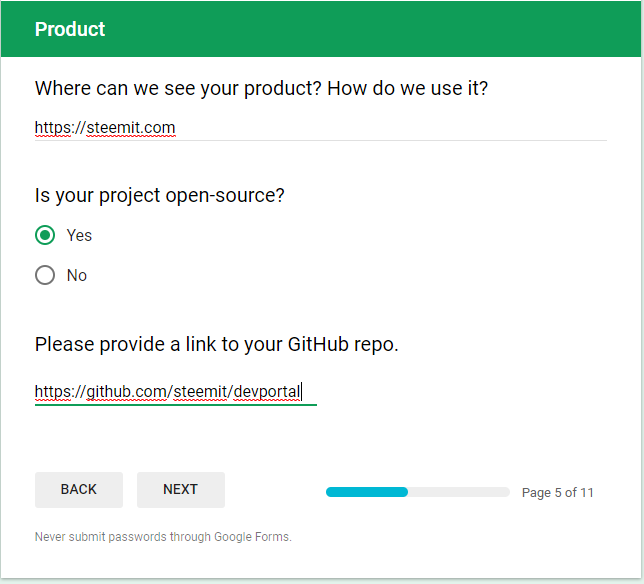
Task: Click the gray unfilled part of progress bar
Action: coord(459,492)
